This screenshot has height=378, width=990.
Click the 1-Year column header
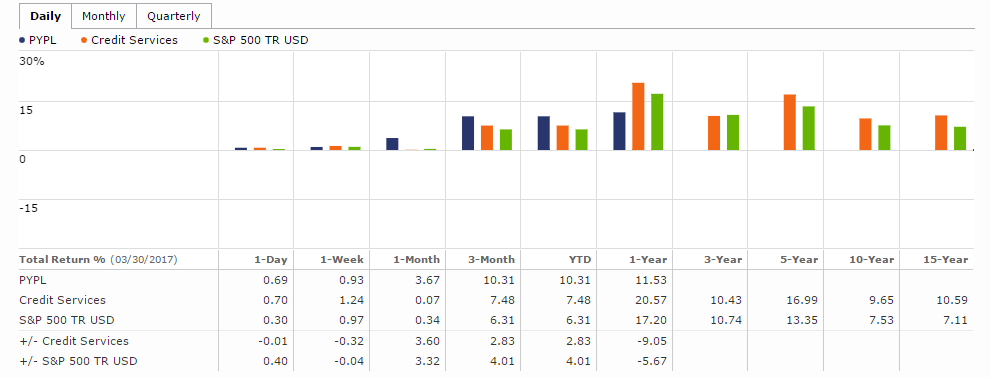coord(647,259)
